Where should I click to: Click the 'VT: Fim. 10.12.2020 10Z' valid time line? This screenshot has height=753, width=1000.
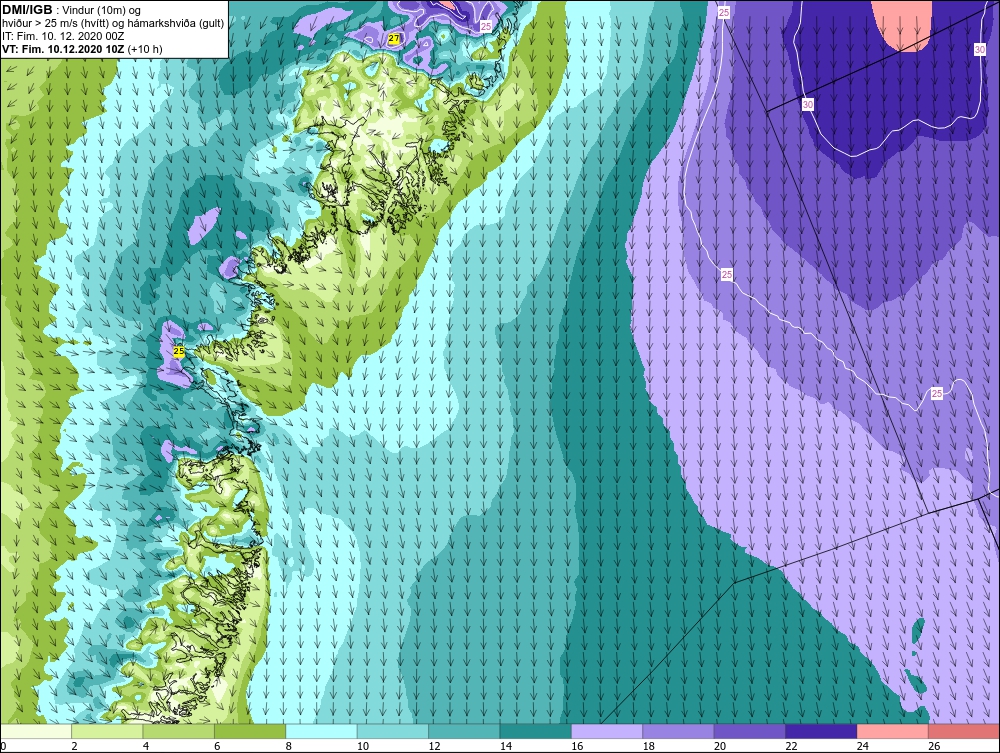[64, 49]
